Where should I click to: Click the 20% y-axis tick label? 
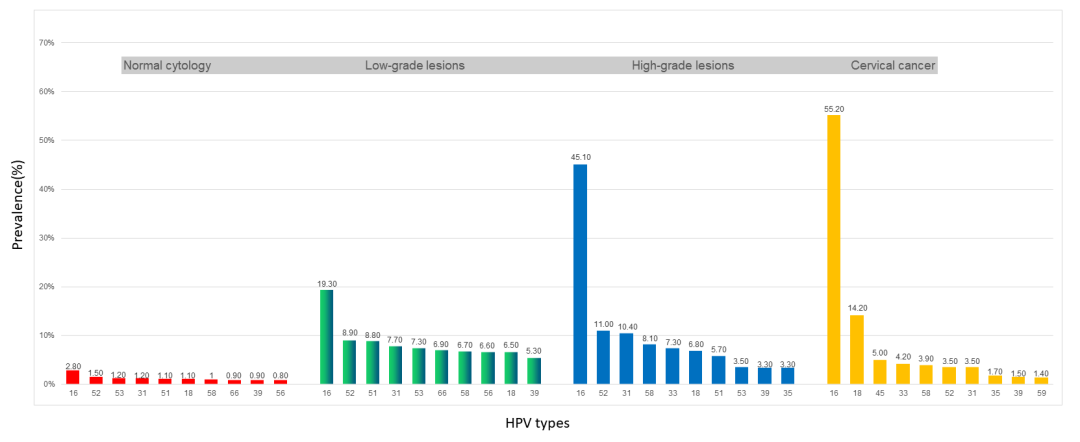click(47, 286)
